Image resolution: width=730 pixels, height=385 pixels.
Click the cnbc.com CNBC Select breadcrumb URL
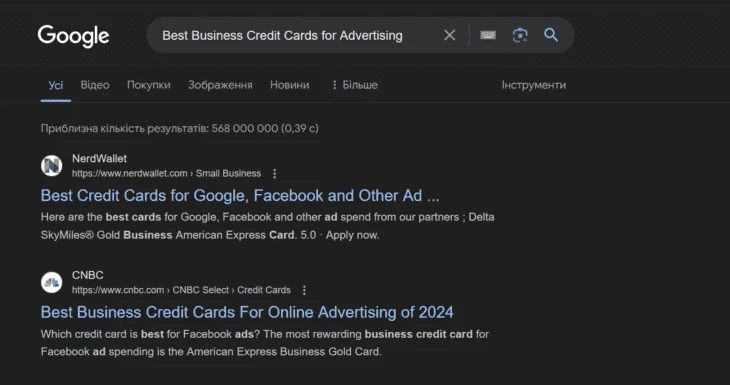(181, 290)
